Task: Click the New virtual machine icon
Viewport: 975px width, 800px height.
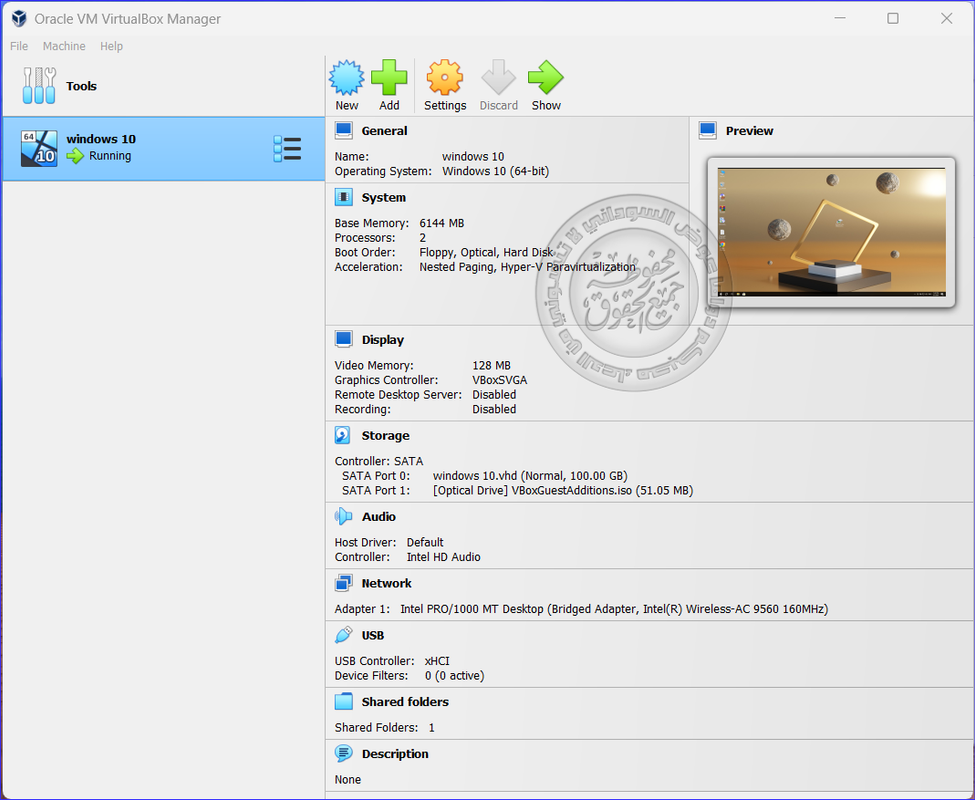Action: [347, 78]
